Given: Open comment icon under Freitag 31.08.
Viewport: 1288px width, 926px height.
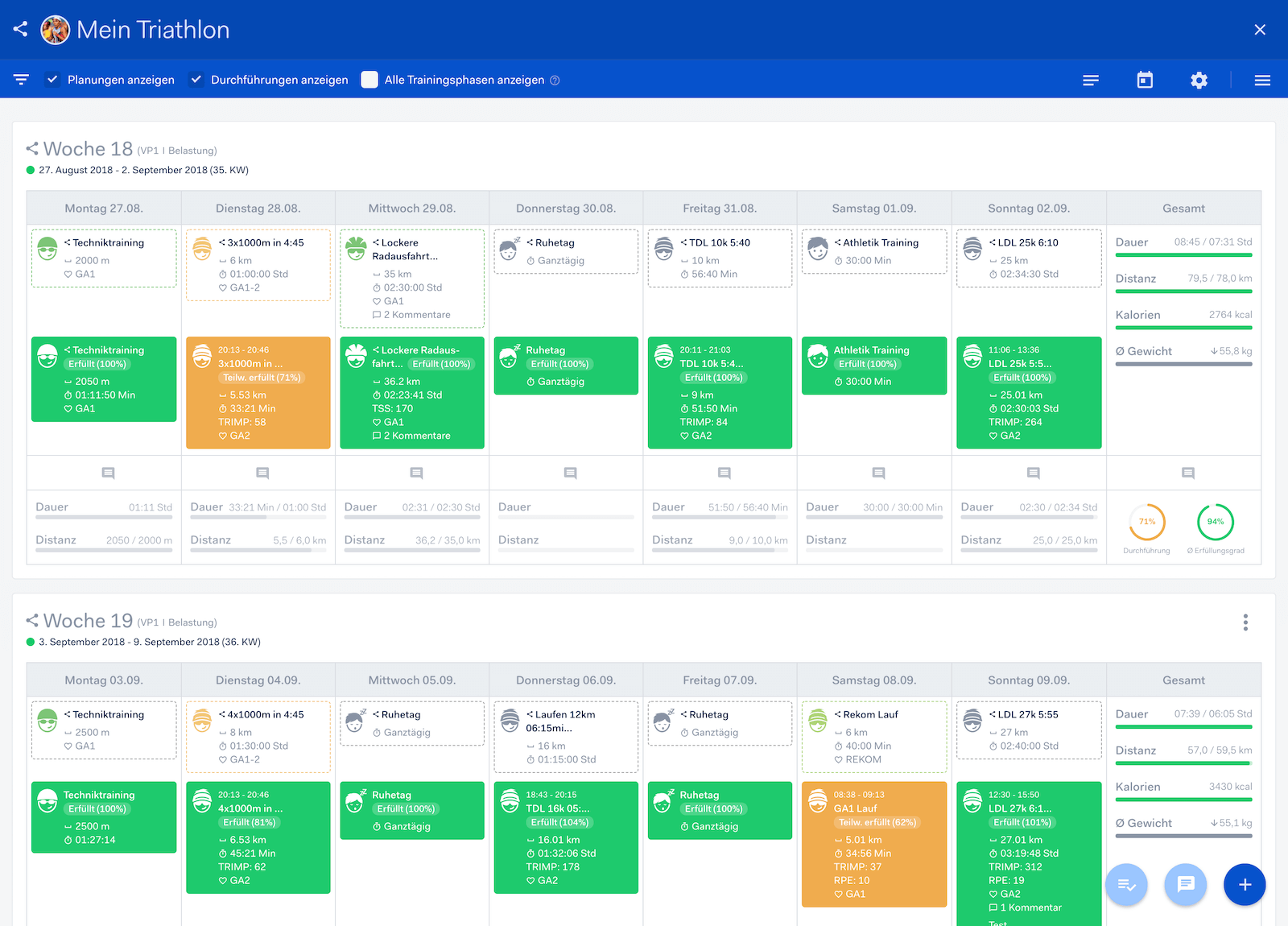Looking at the screenshot, I should coord(724,473).
